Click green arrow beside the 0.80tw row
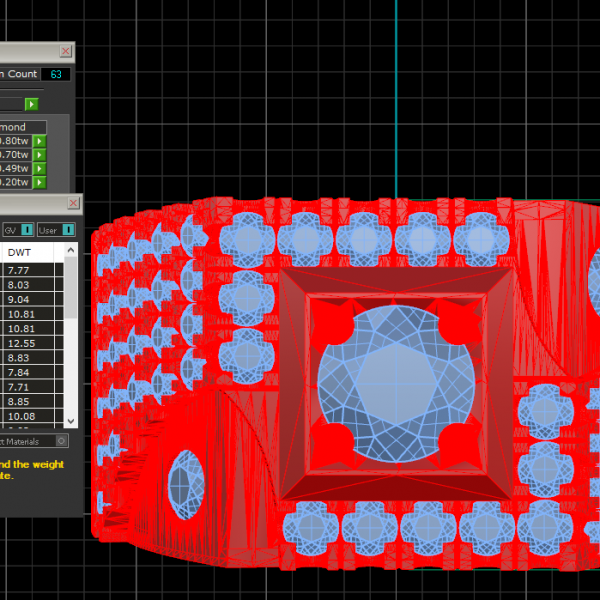Screen dimensions: 600x600 (x=40, y=142)
